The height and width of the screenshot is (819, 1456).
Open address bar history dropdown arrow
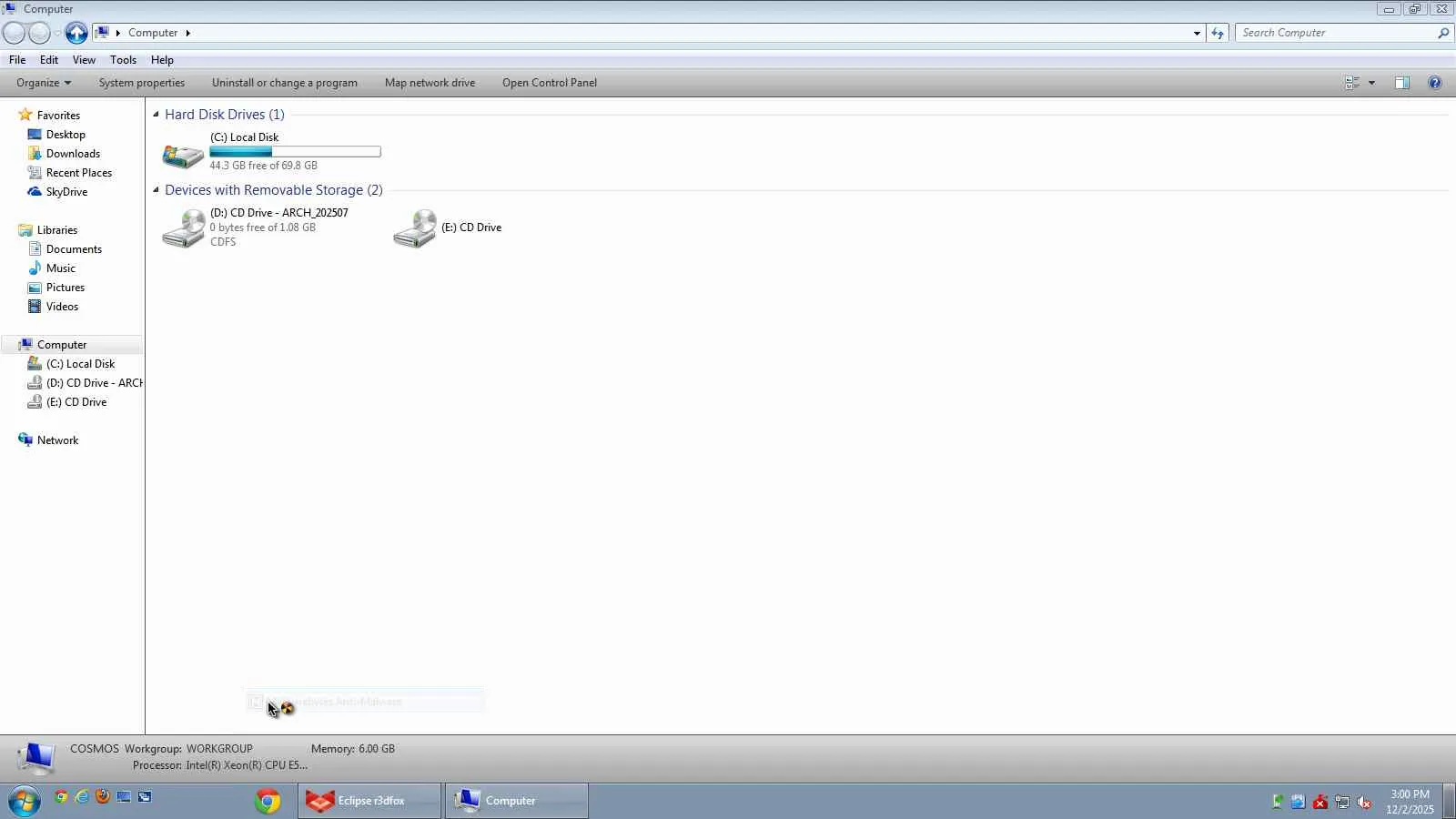[1197, 33]
